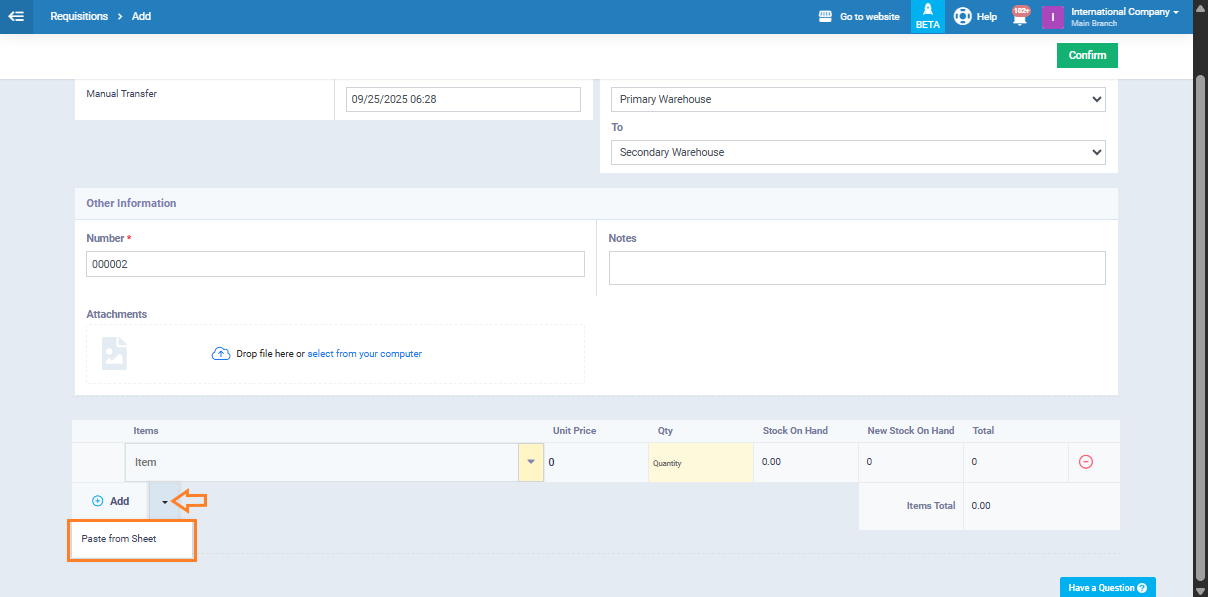Screen dimensions: 1208x597
Task: Click the upload cloud icon in Attachments
Action: 221,354
